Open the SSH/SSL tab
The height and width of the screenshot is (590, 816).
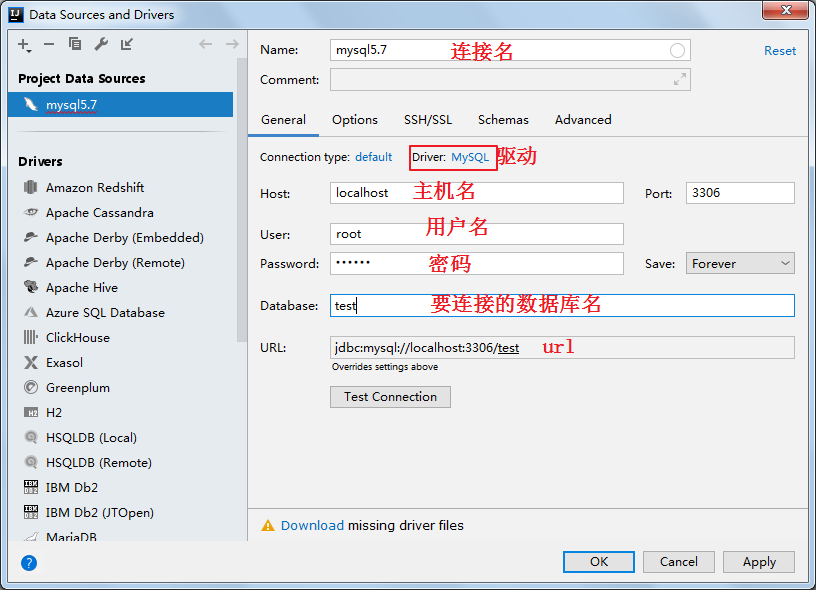point(428,120)
